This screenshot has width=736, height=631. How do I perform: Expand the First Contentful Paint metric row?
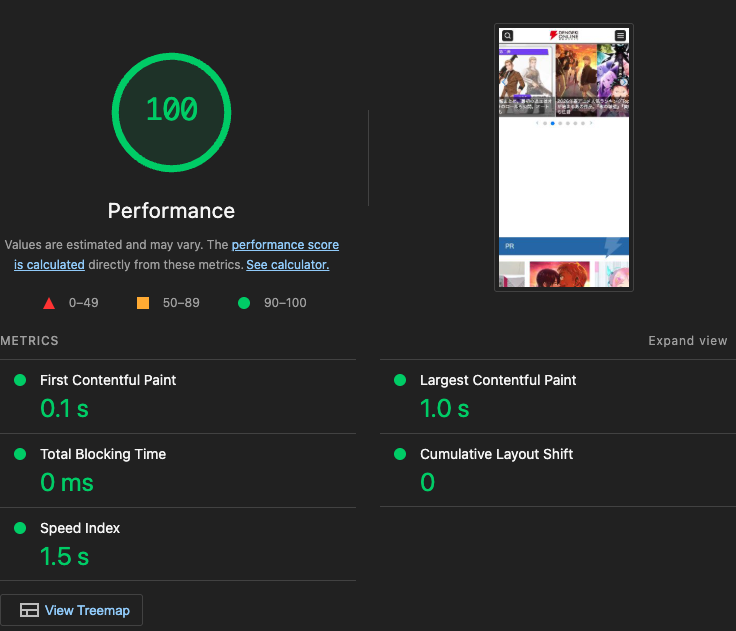point(108,380)
